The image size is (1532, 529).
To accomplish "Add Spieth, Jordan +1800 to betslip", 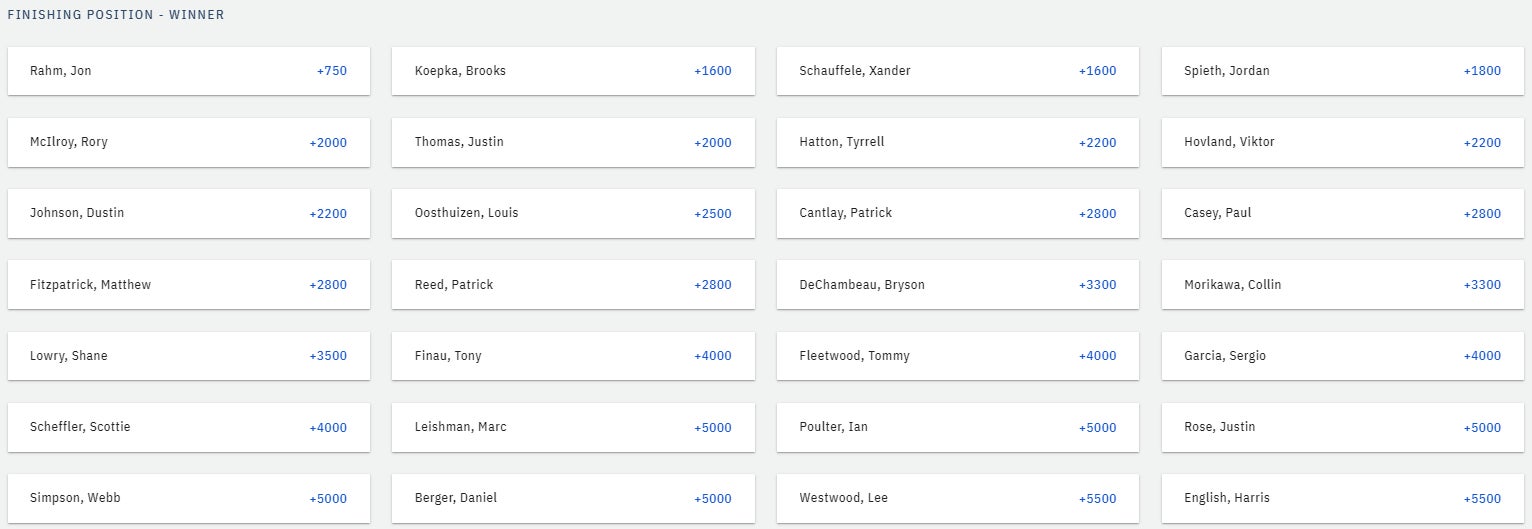I will (1343, 71).
